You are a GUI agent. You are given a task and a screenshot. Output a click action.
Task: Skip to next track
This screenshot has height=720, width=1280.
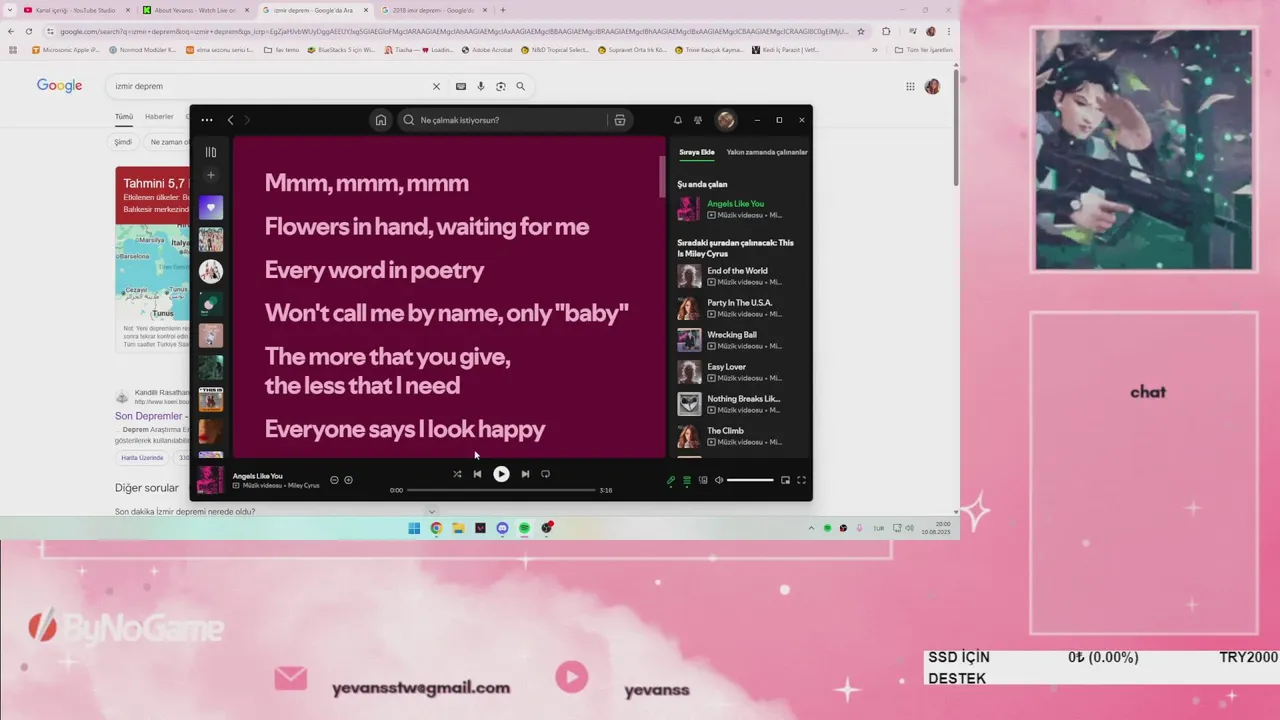[525, 474]
